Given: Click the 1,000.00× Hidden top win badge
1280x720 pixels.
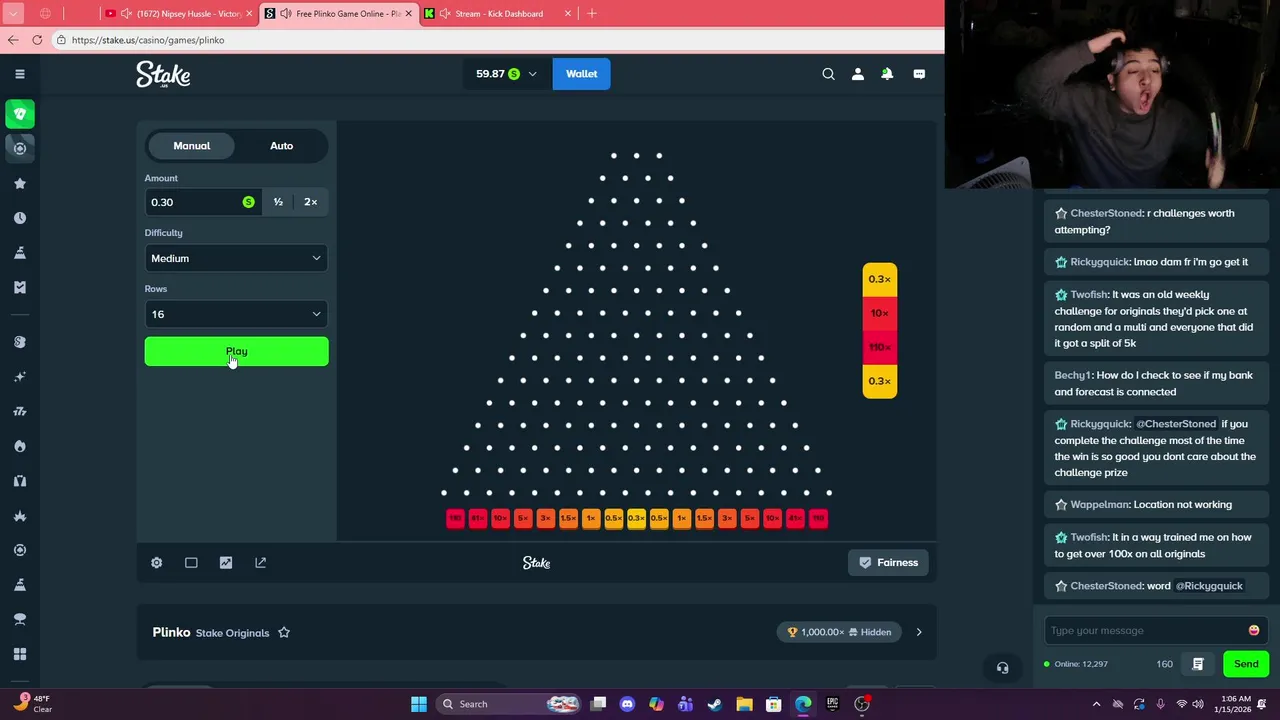Looking at the screenshot, I should (840, 632).
